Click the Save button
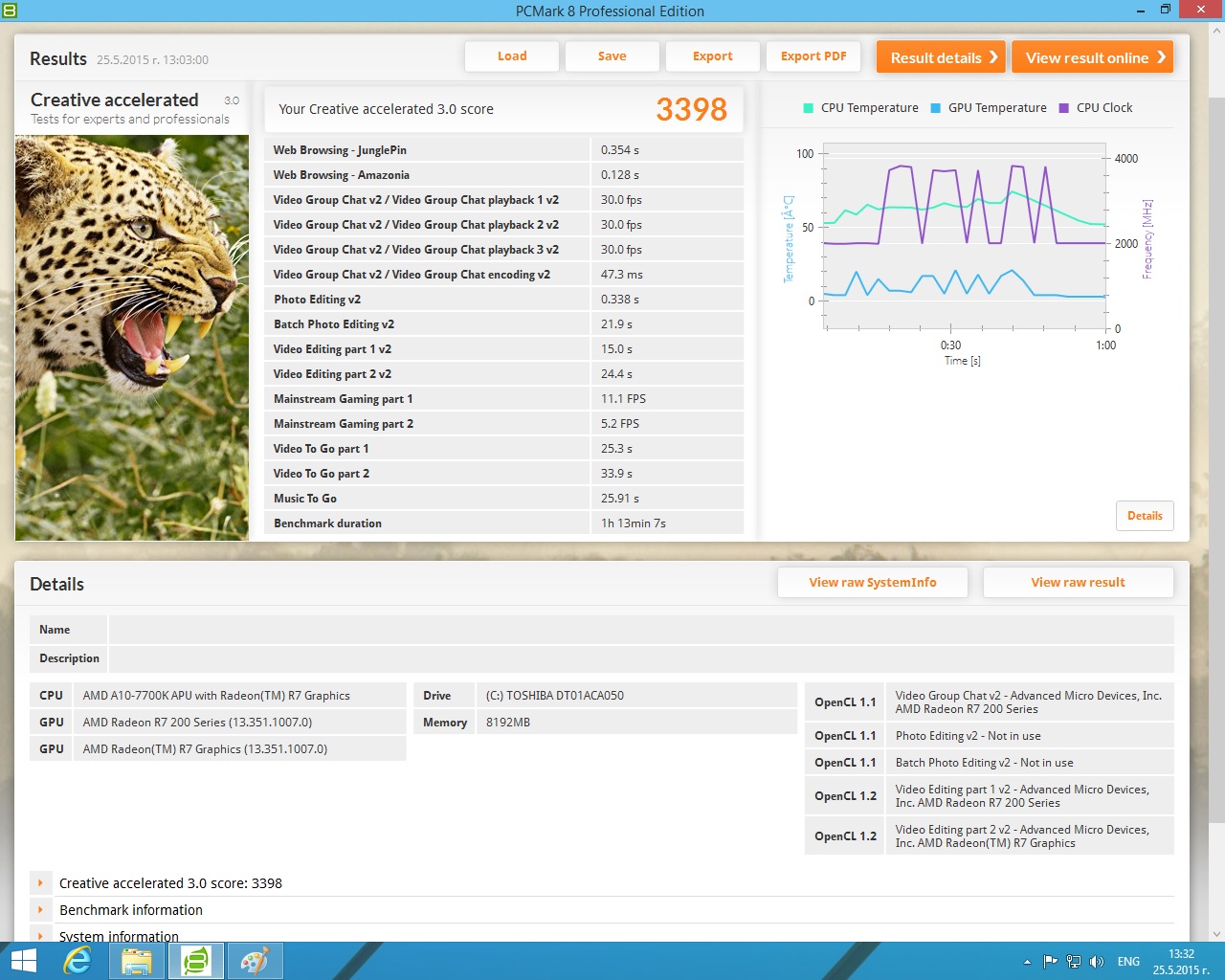 [x=612, y=56]
